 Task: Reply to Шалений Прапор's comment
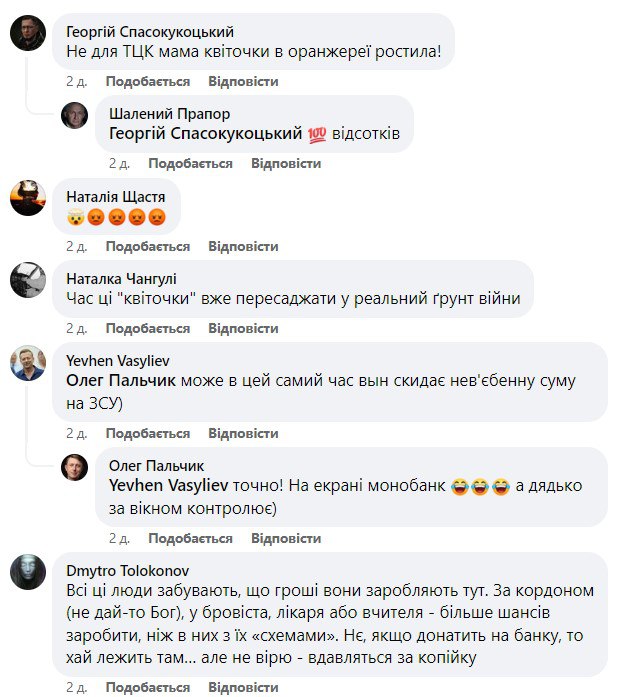tap(285, 163)
